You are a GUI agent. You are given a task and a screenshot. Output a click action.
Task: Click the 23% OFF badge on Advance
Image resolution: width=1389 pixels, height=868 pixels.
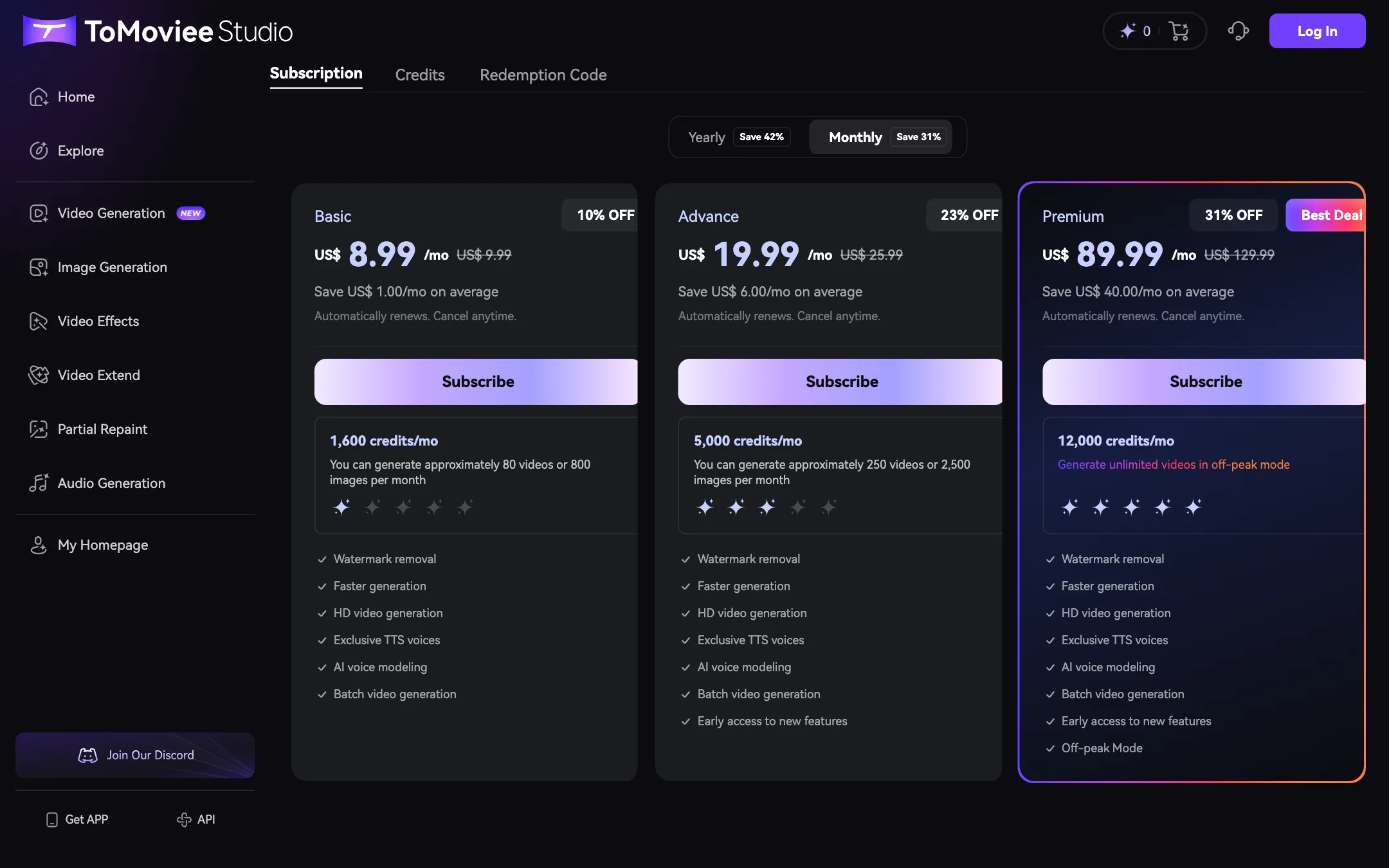[x=964, y=215]
